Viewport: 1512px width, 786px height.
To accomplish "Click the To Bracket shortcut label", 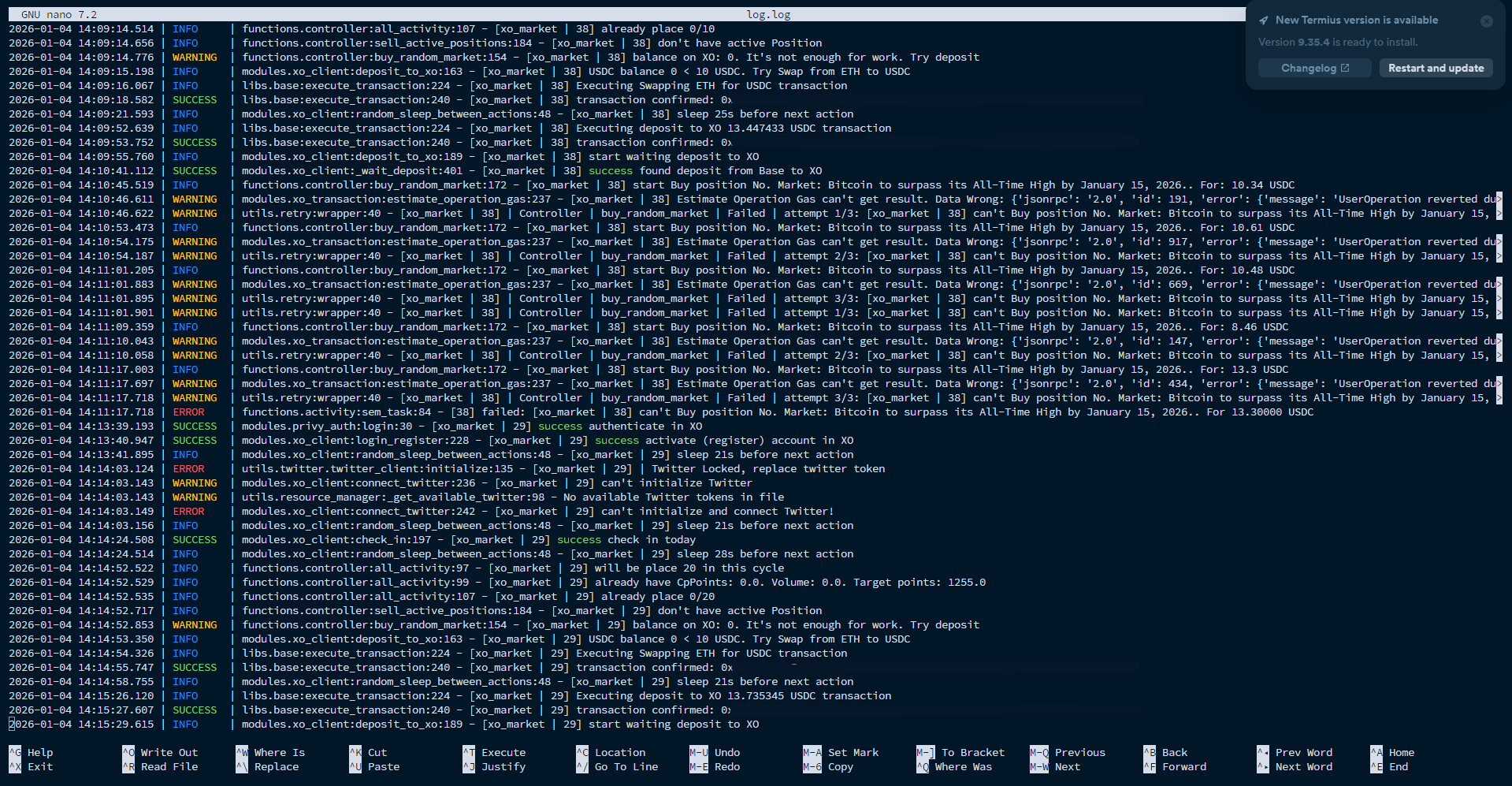I will pyautogui.click(x=972, y=752).
